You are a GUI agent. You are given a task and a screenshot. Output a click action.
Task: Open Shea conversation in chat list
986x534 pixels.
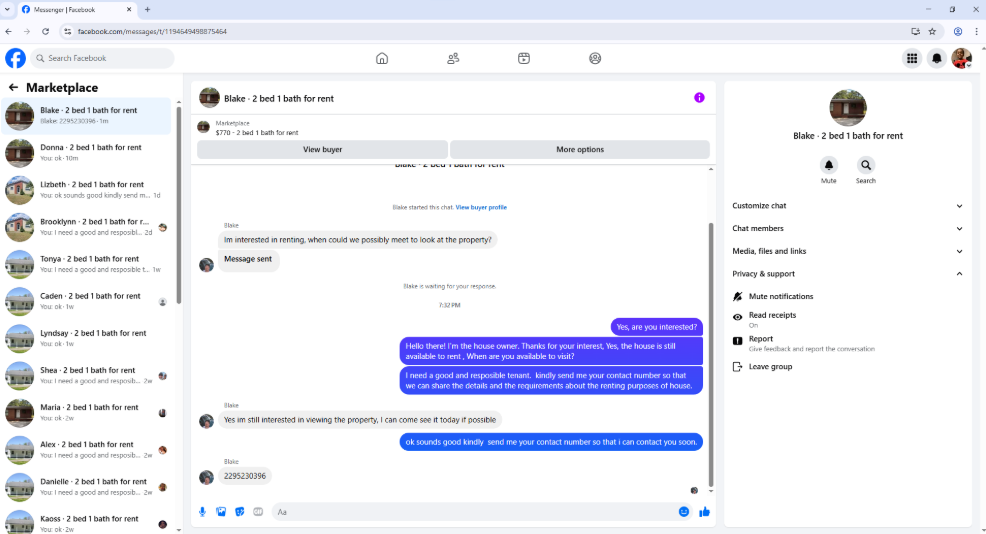86,375
